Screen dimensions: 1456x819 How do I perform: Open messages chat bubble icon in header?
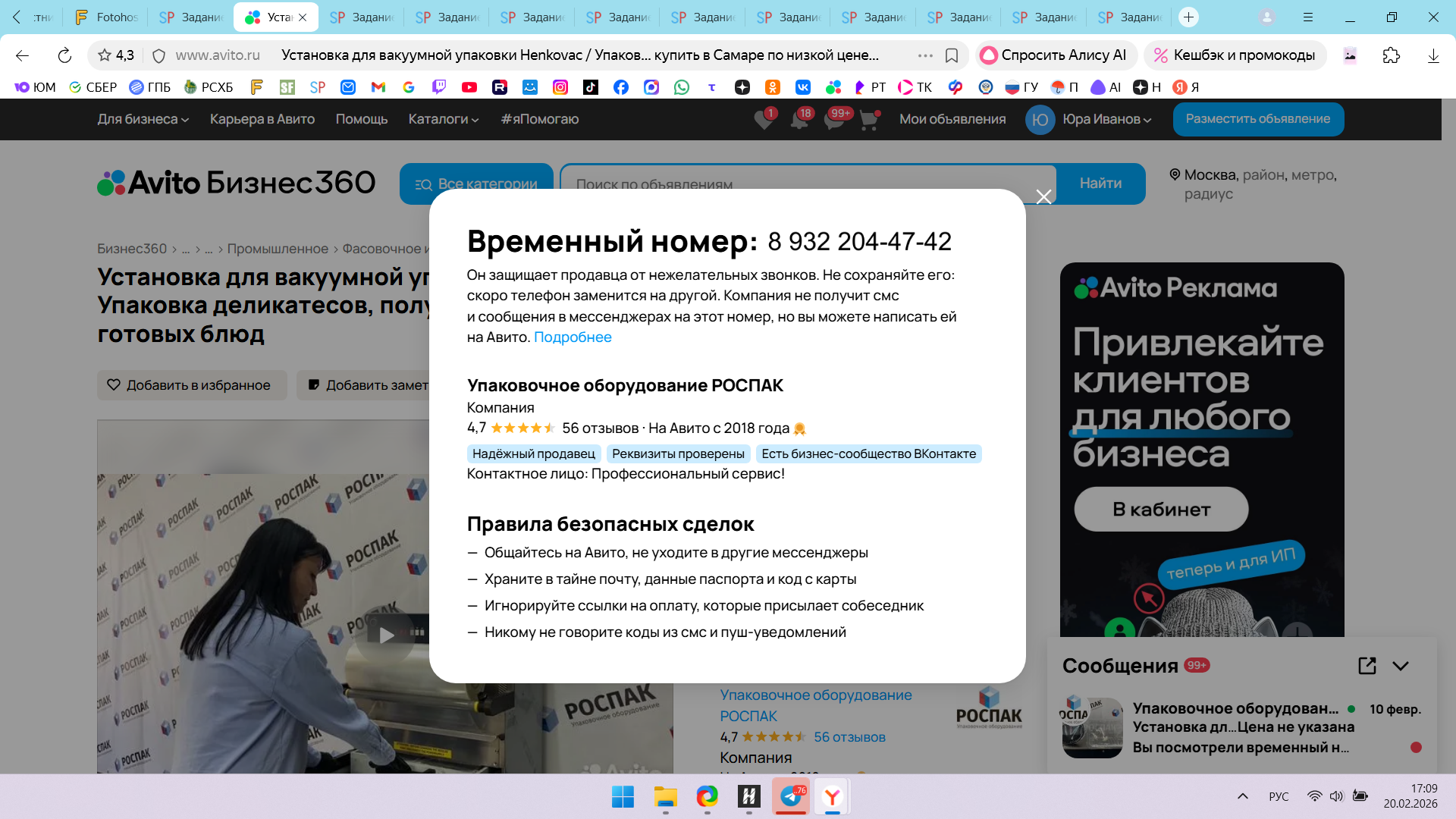click(x=834, y=120)
